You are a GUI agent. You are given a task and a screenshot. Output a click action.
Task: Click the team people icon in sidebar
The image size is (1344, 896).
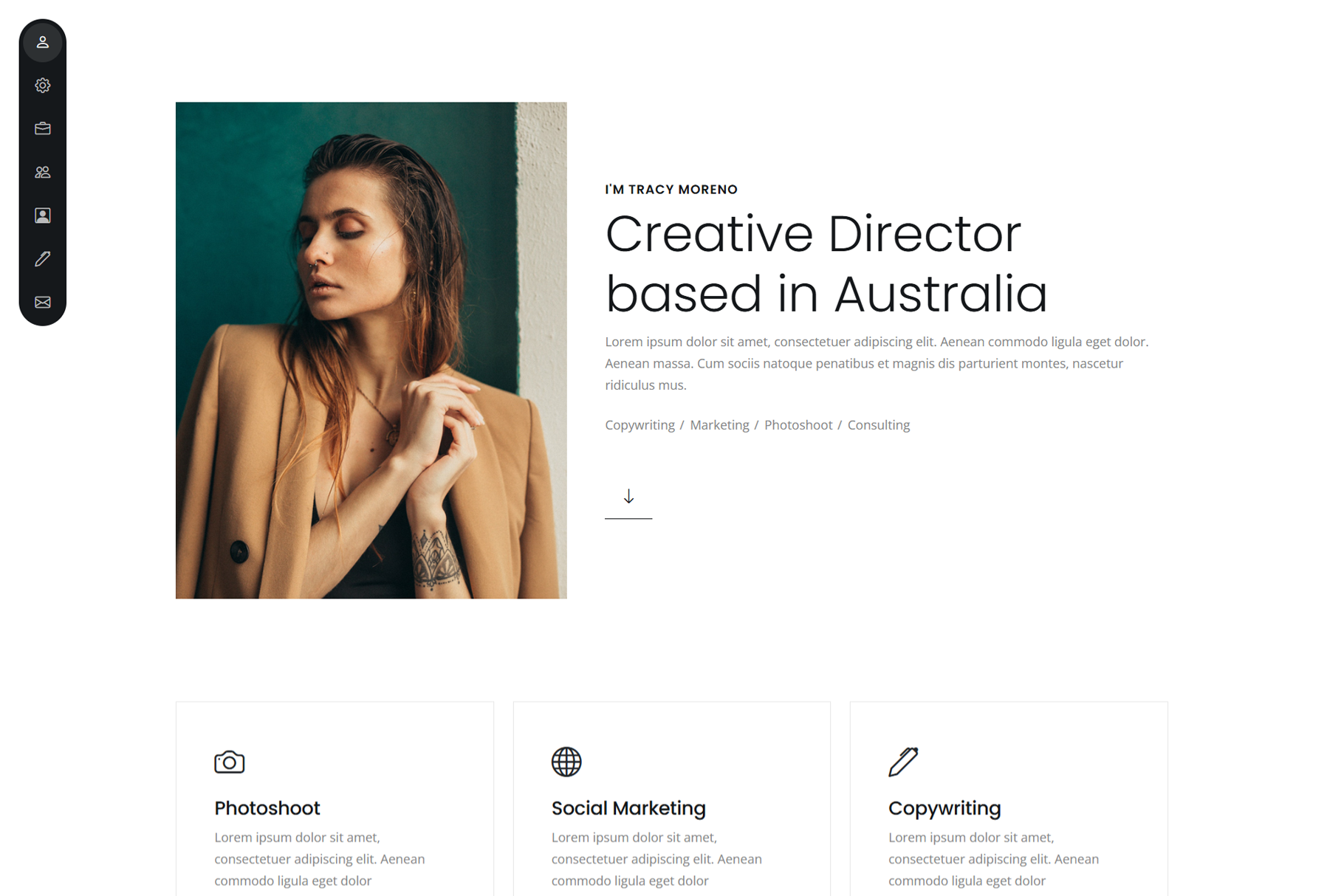(43, 172)
